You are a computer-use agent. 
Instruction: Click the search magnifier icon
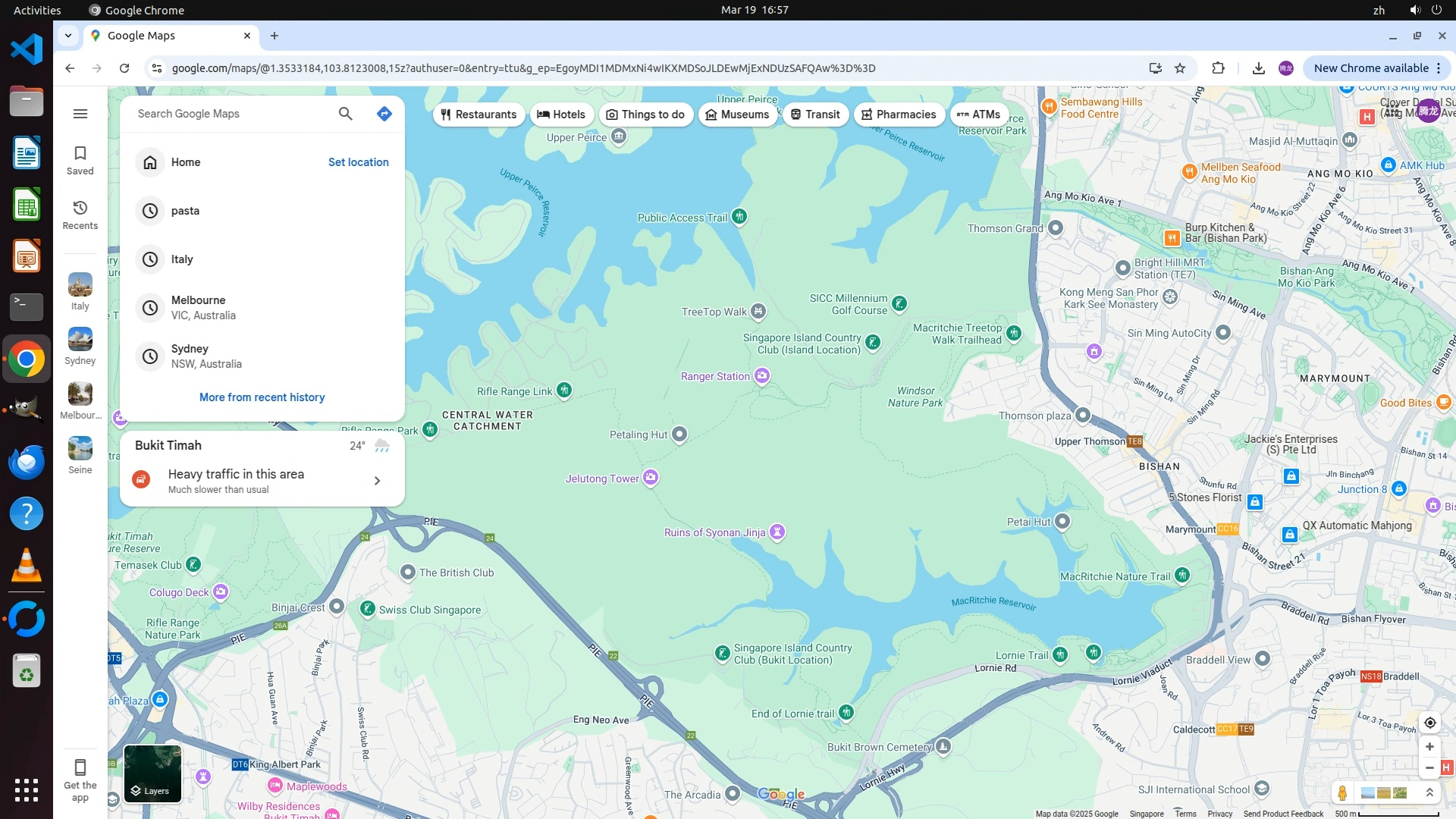pyautogui.click(x=345, y=114)
